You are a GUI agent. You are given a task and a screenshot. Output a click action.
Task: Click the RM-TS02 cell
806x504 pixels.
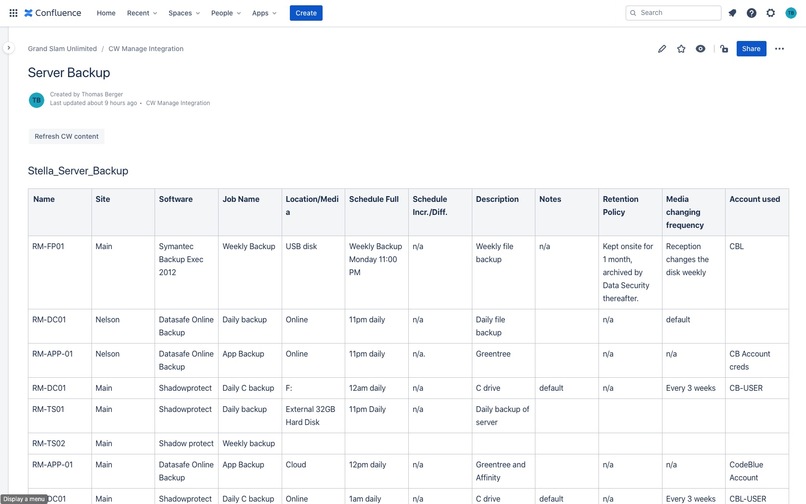pos(60,443)
